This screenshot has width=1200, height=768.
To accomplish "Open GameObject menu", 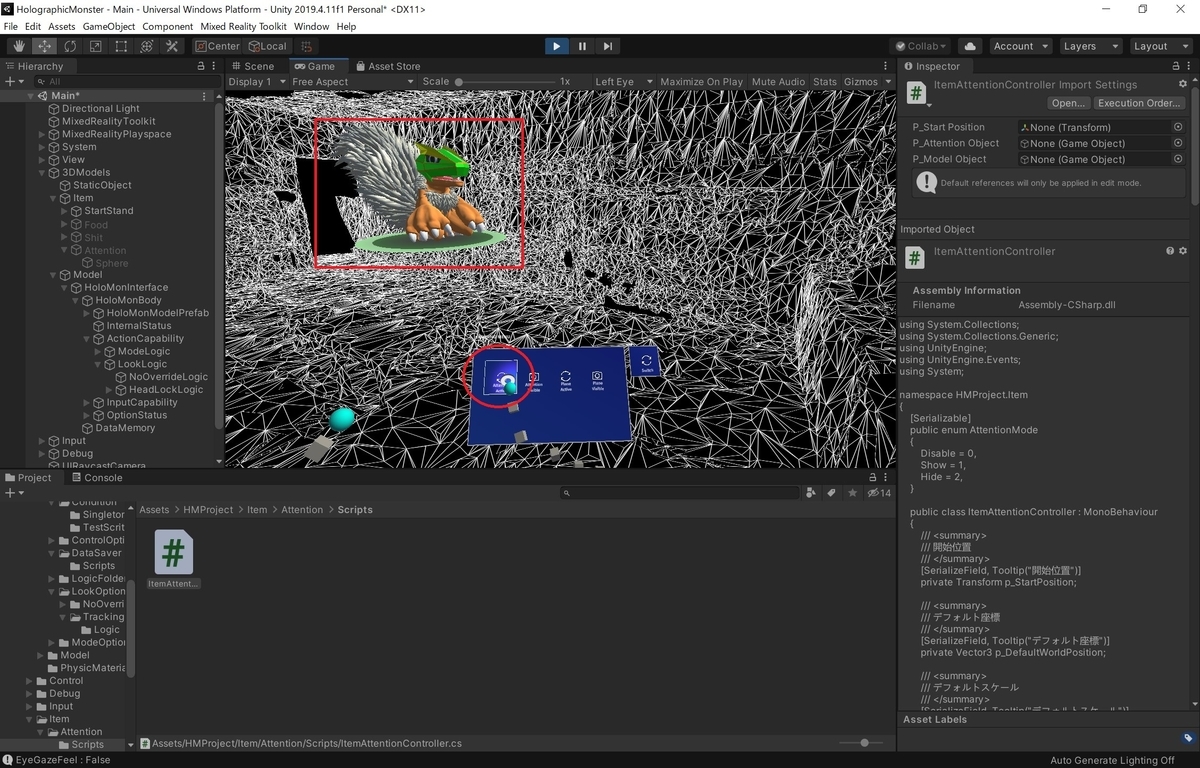I will (109, 26).
